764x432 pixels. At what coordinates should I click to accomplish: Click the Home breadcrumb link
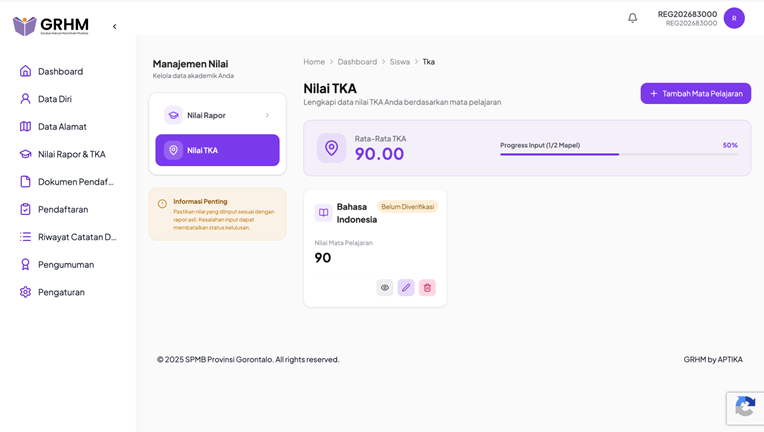click(x=314, y=62)
